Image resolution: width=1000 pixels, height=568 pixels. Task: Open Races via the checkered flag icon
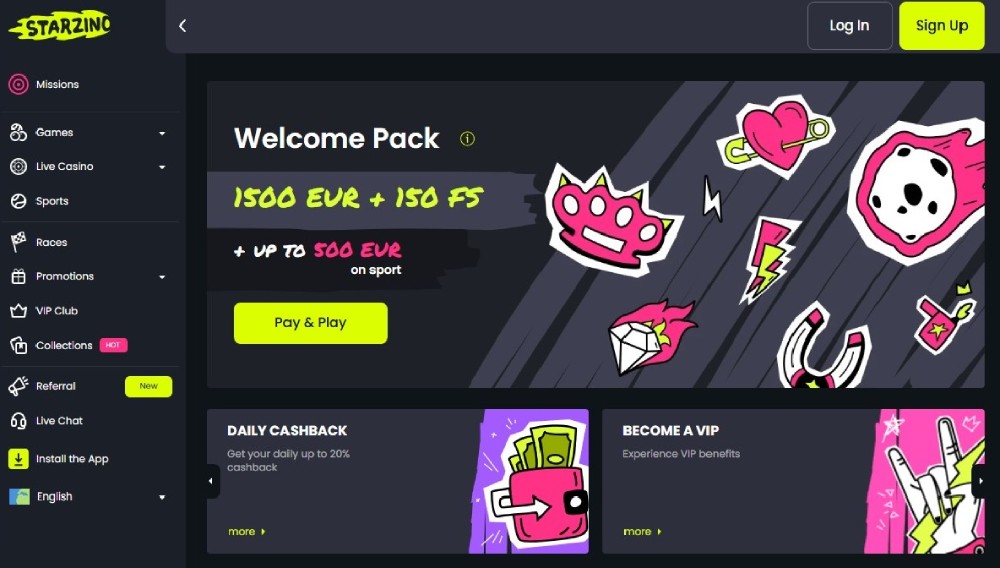18,242
